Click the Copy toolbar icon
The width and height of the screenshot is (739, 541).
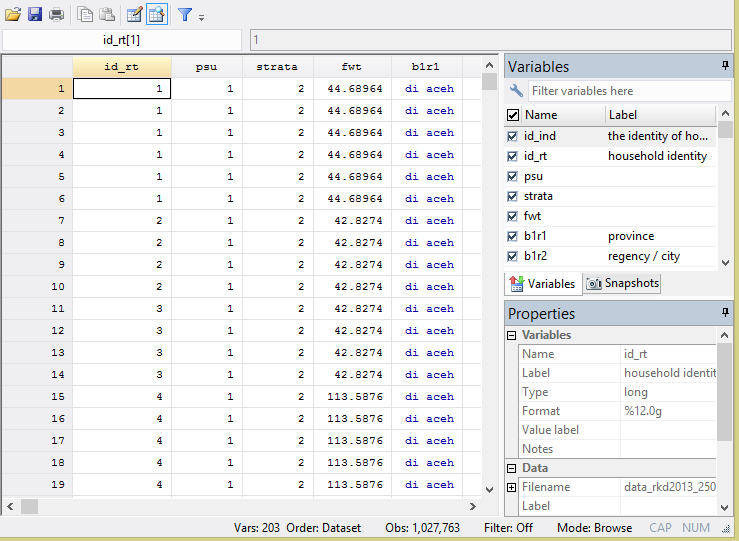click(86, 14)
